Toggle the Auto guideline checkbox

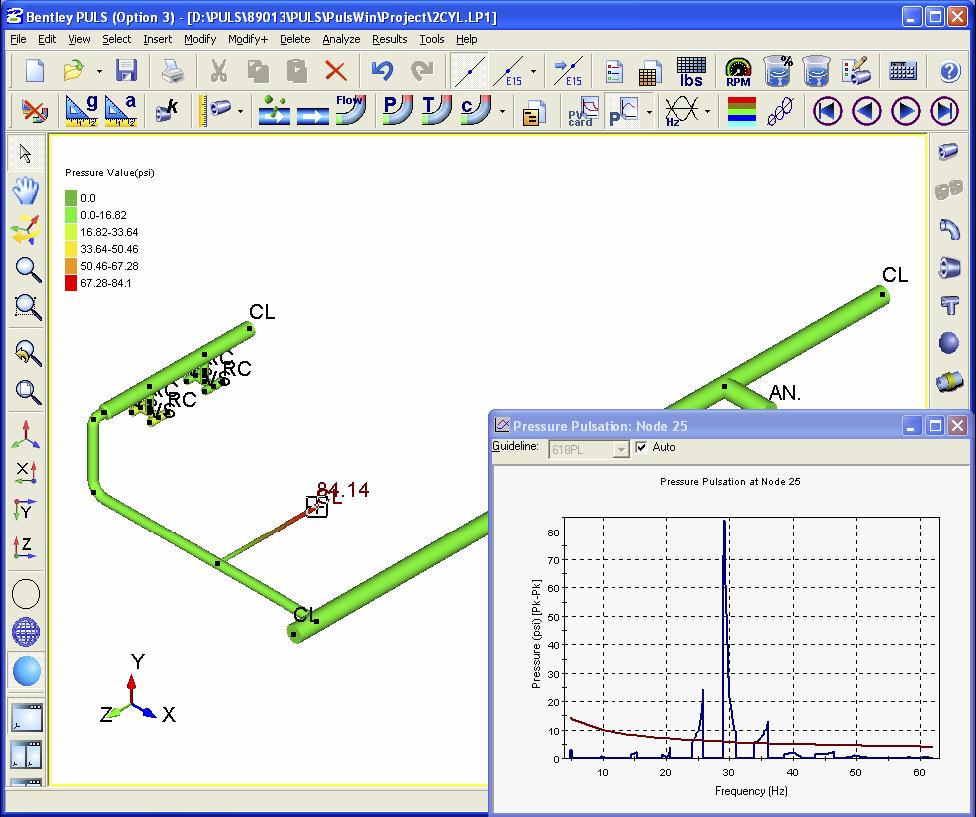[x=641, y=447]
